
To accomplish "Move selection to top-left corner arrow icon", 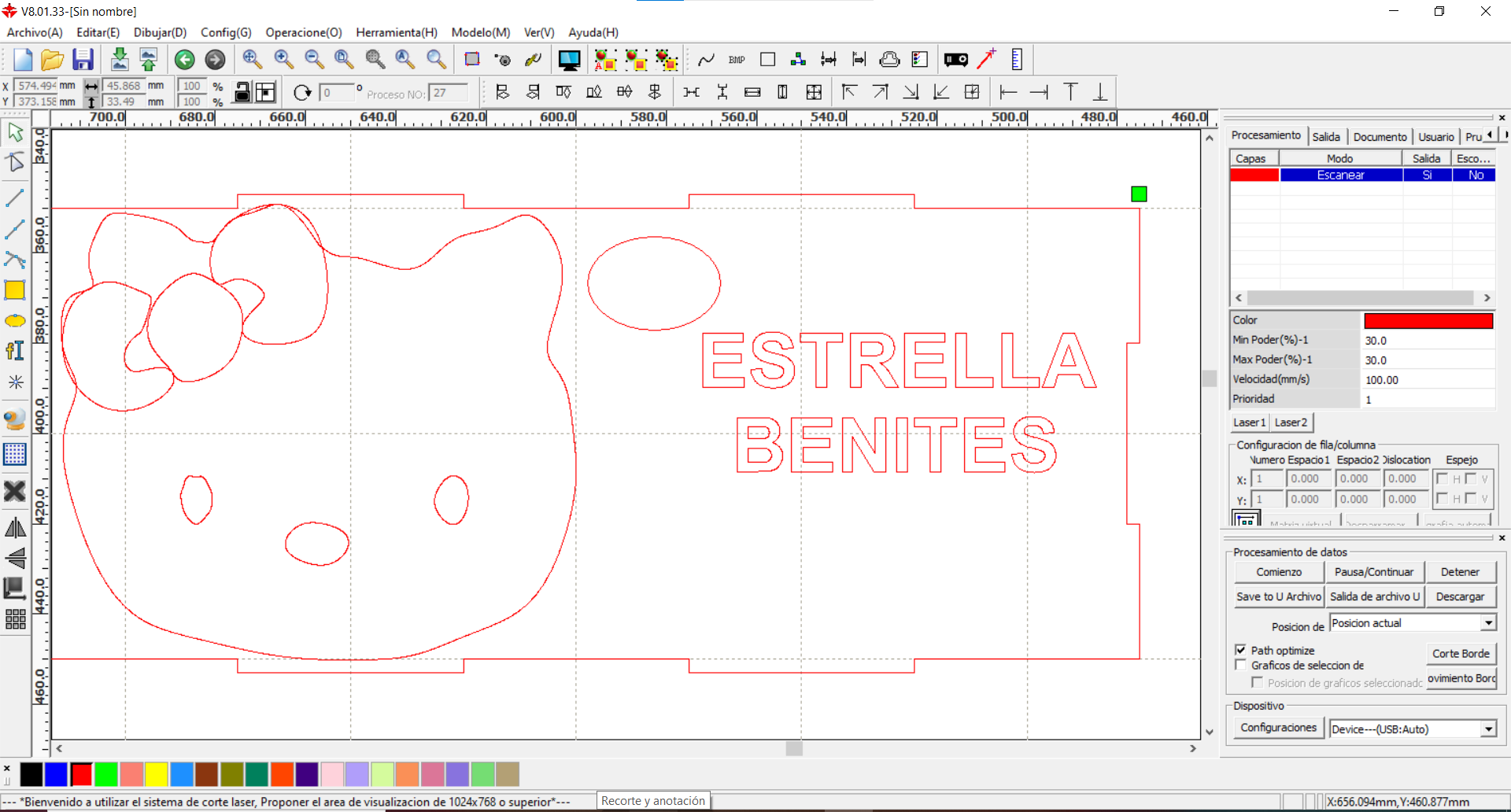I will (x=849, y=92).
